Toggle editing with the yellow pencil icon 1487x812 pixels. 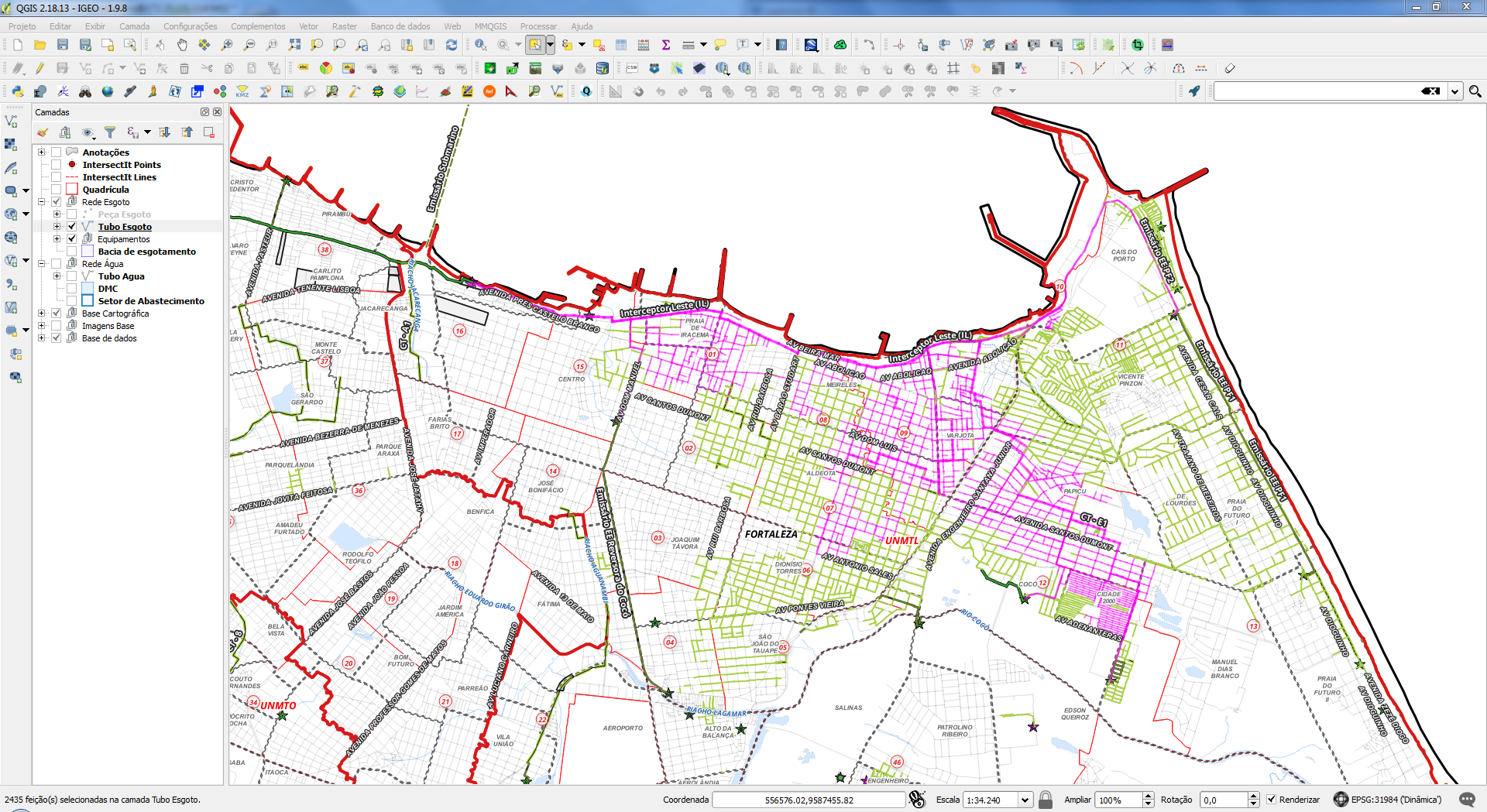[39, 68]
